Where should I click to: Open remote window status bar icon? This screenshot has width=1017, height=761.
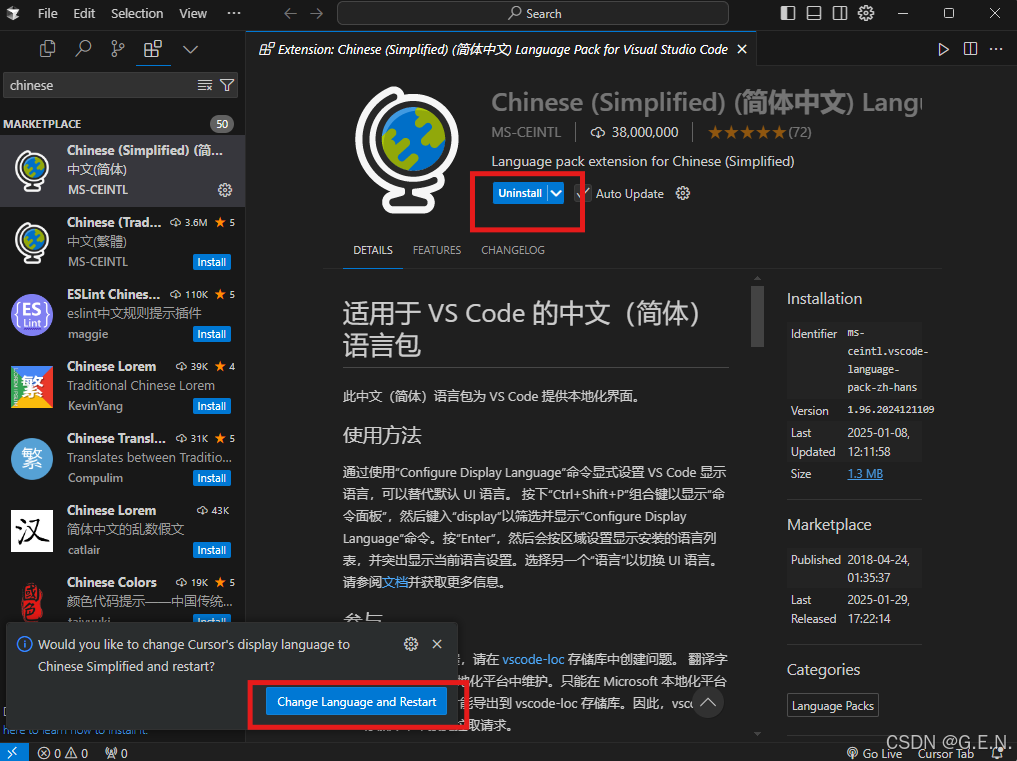(14, 753)
